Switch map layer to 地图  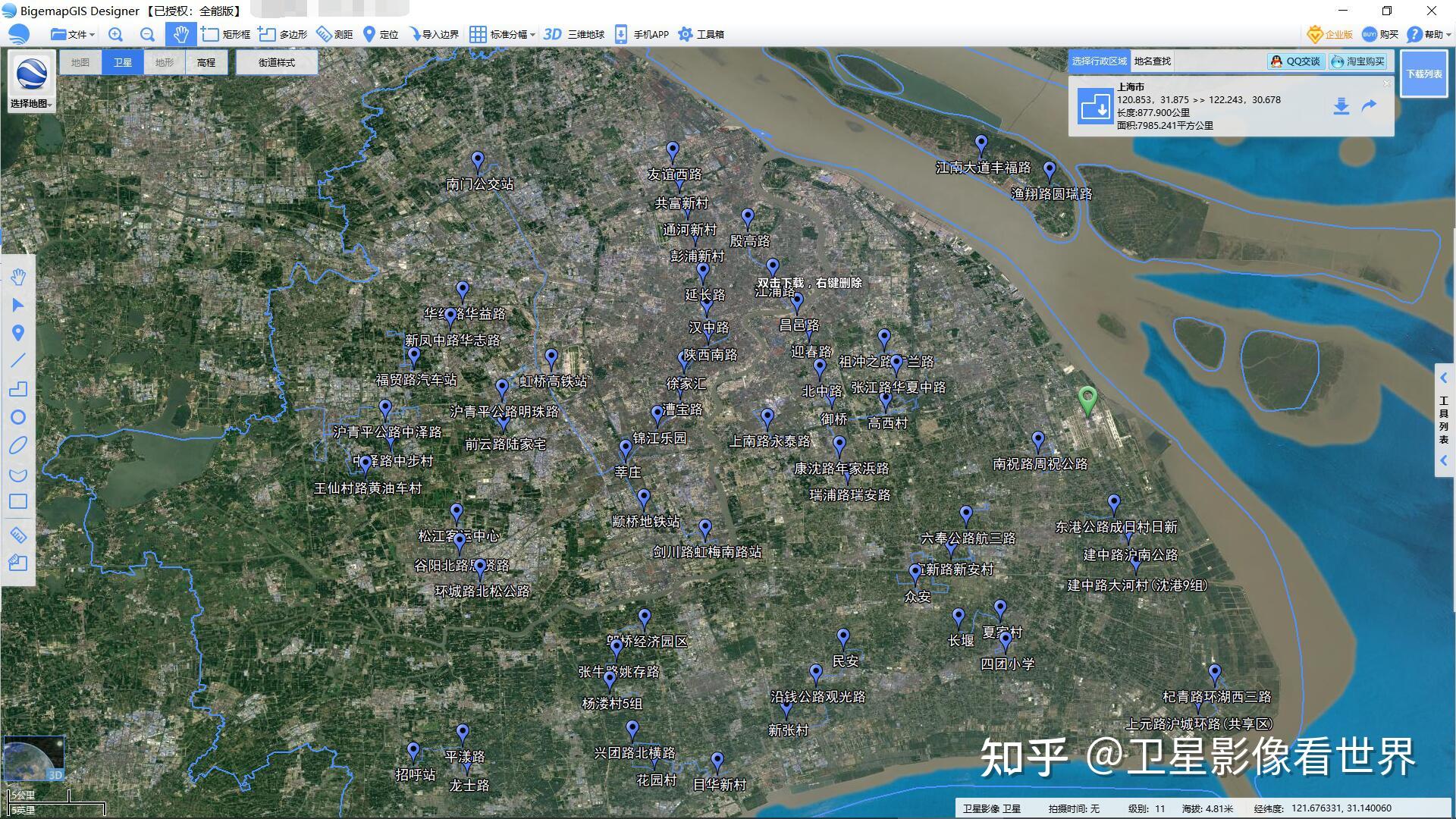pos(80,62)
